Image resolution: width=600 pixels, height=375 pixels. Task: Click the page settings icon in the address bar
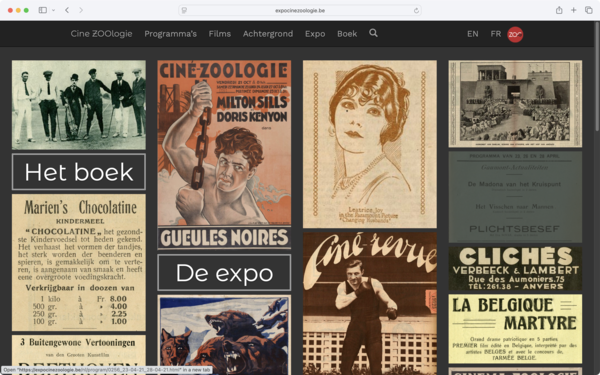[x=184, y=10]
